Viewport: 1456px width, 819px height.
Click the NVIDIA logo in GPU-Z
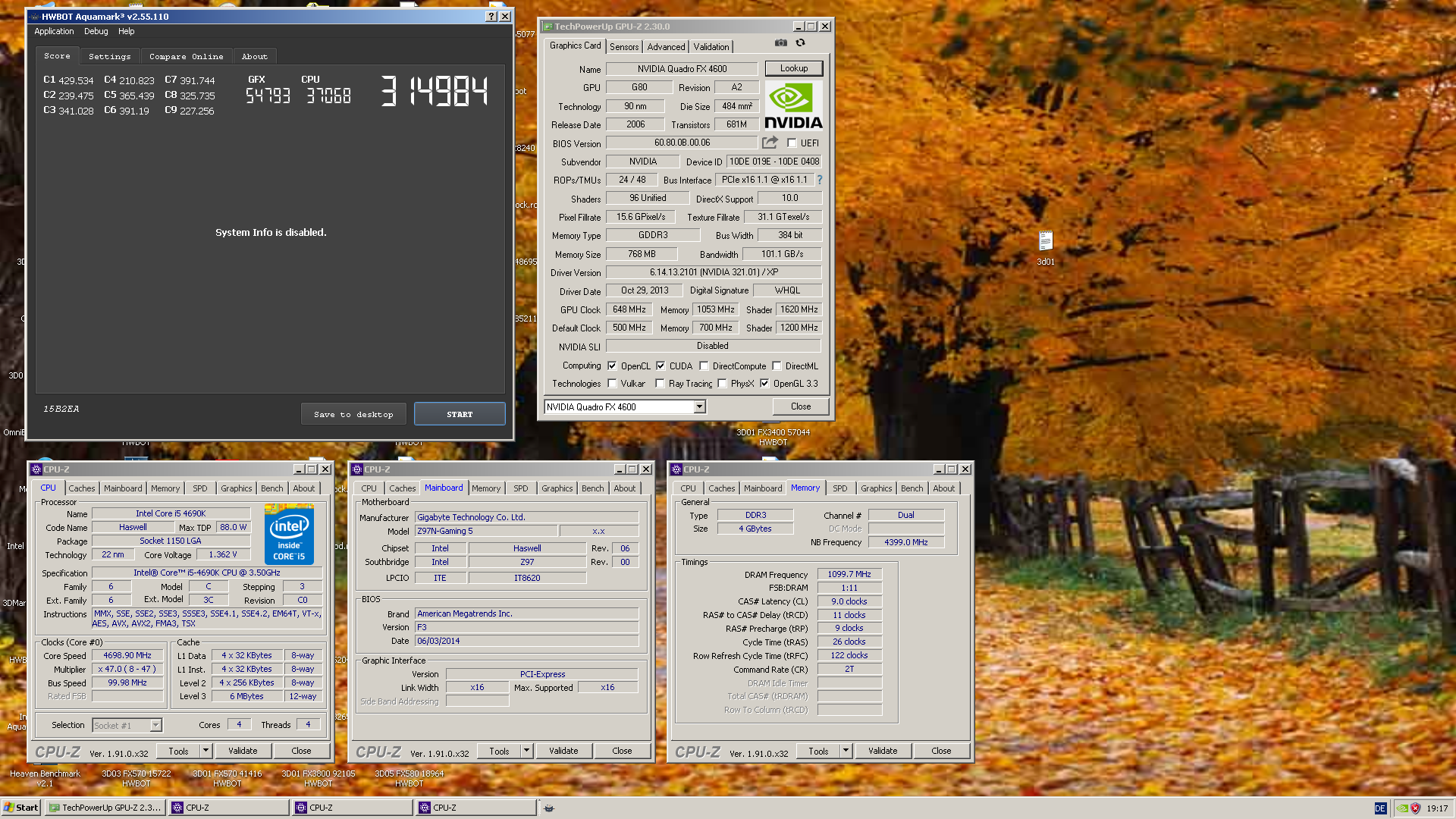click(793, 106)
